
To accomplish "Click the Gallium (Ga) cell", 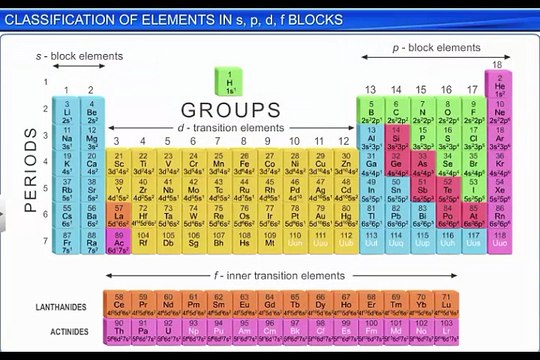I will 371,164.
